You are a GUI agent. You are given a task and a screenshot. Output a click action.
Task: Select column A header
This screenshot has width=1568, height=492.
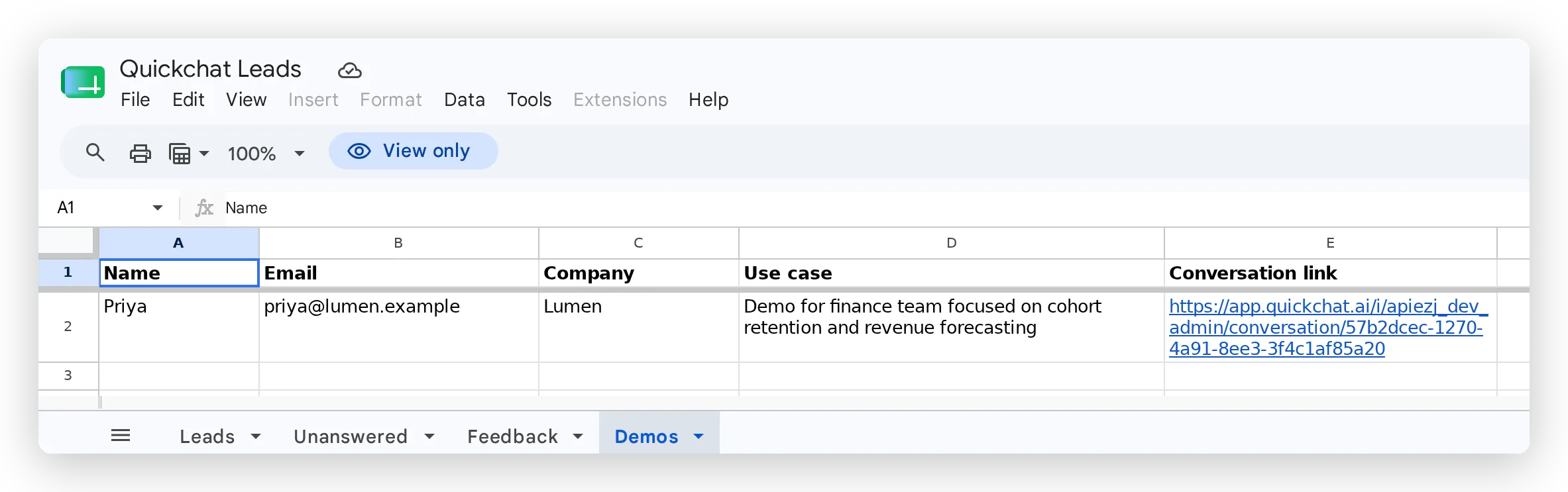pyautogui.click(x=178, y=243)
